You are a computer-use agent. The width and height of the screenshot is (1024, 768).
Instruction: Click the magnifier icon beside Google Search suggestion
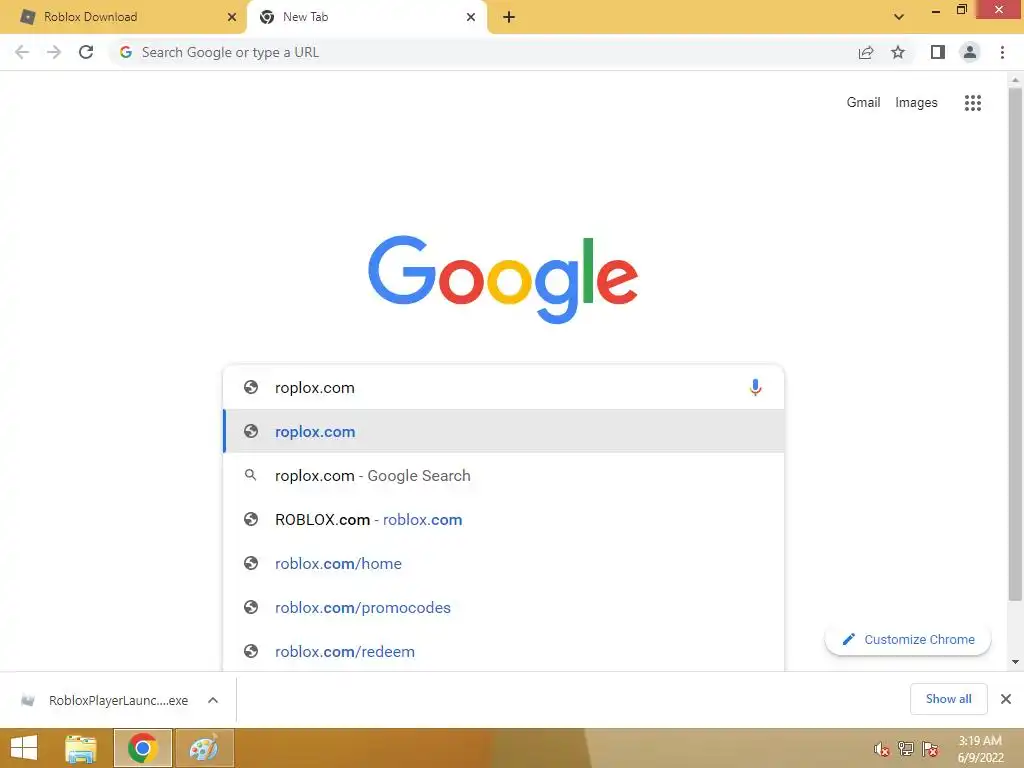250,475
